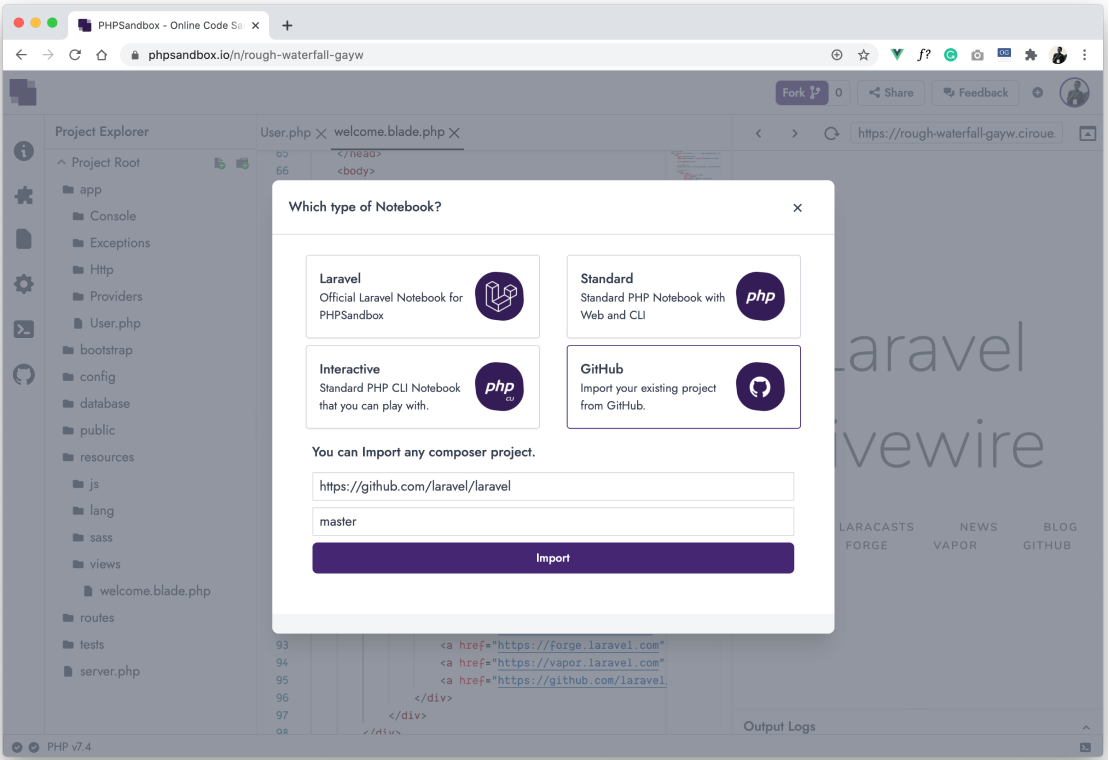The height and width of the screenshot is (760, 1109).
Task: Select the Interactive notebook type
Action: pyautogui.click(x=423, y=387)
